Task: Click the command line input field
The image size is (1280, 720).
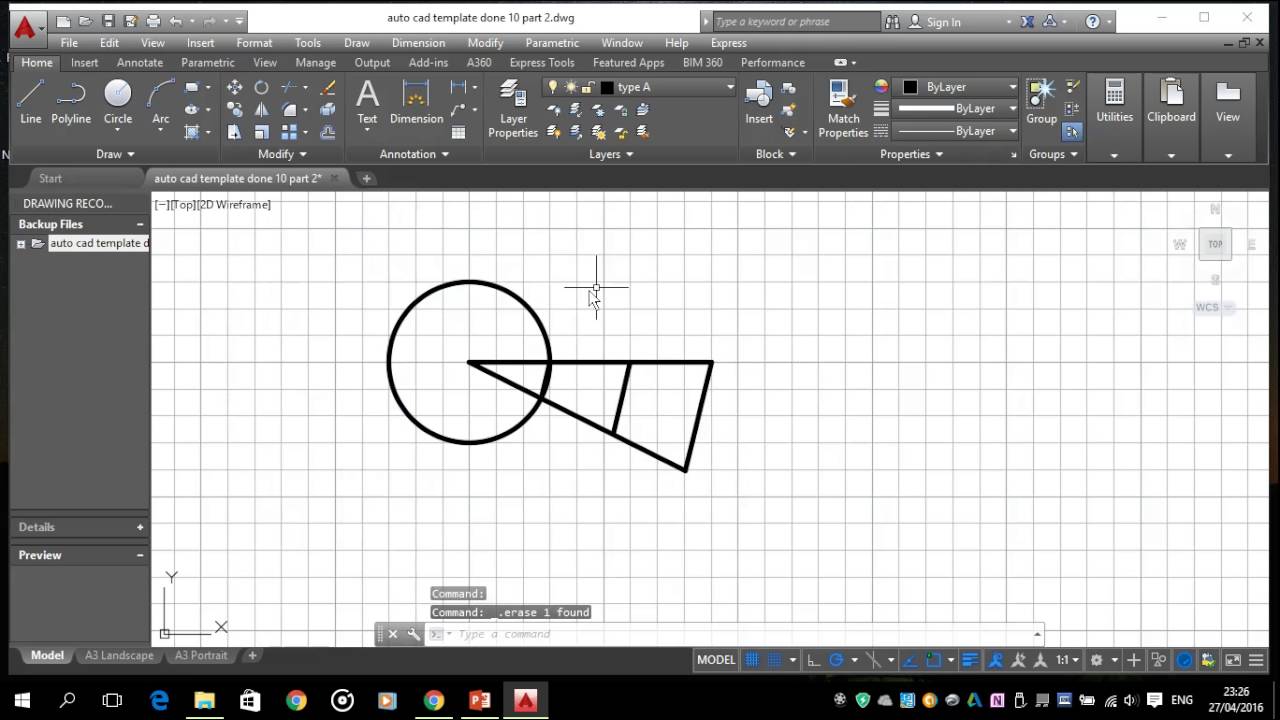Action: [x=745, y=634]
